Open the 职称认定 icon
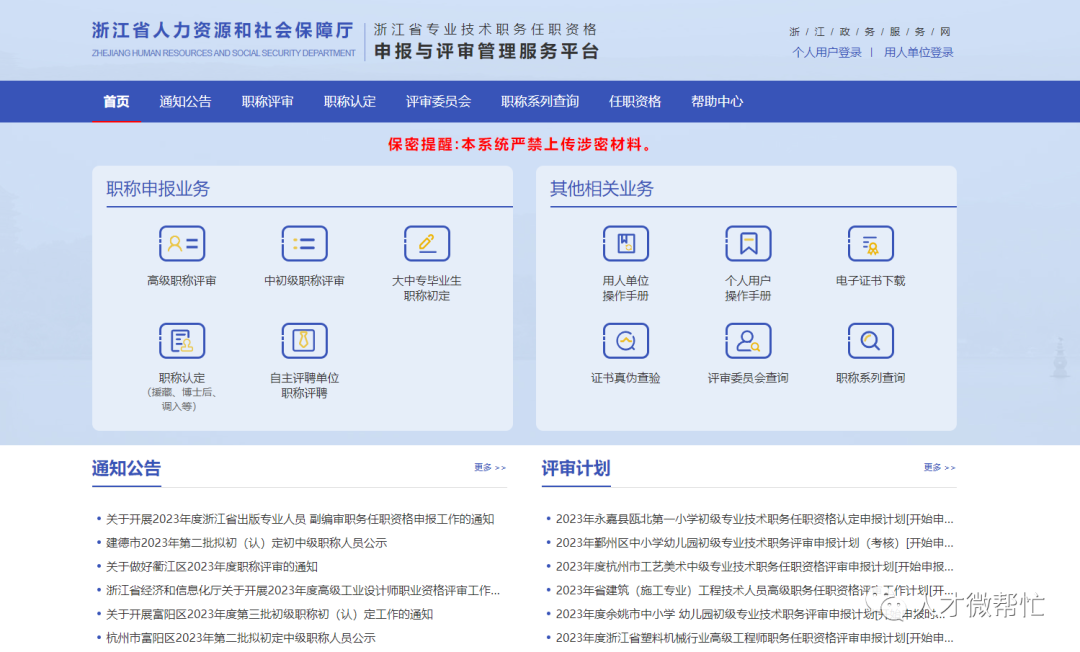1080x652 pixels. pyautogui.click(x=182, y=340)
